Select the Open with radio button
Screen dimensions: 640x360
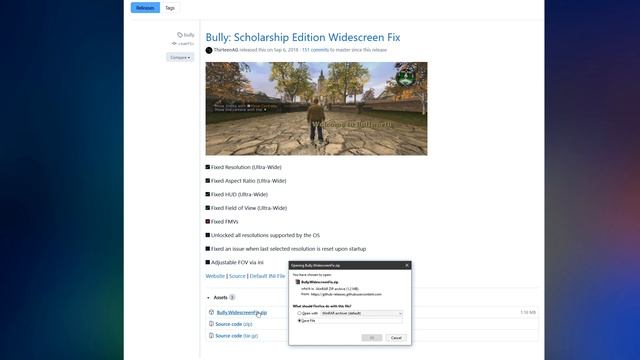[299, 313]
